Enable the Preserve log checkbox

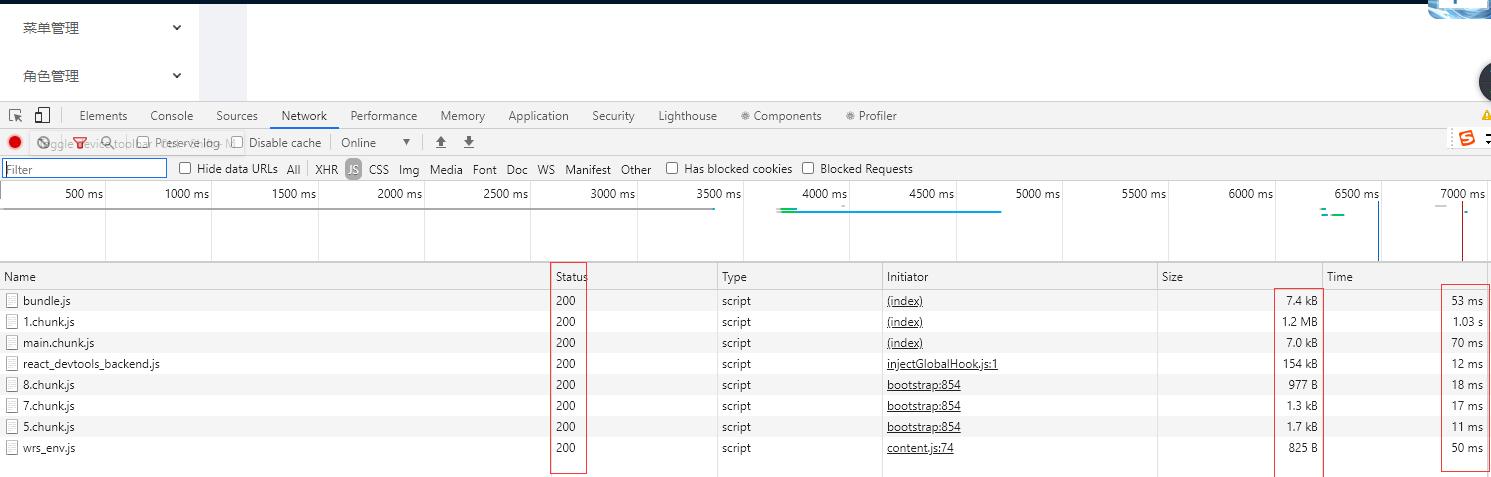143,142
